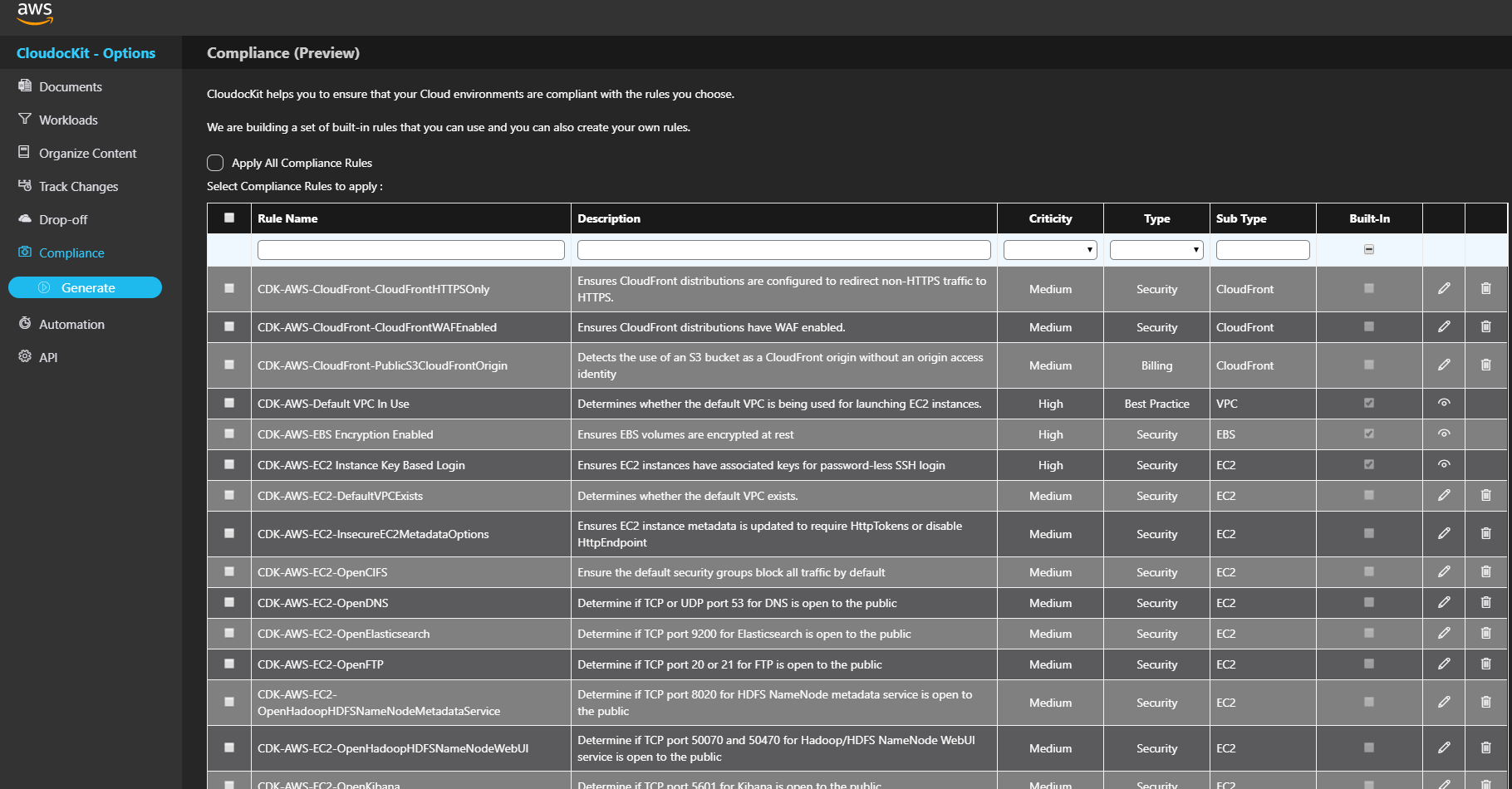Screen dimensions: 1512x789
Task: Delete the CDK-AWS-EC2-OpenFTP rule
Action: (x=1485, y=664)
